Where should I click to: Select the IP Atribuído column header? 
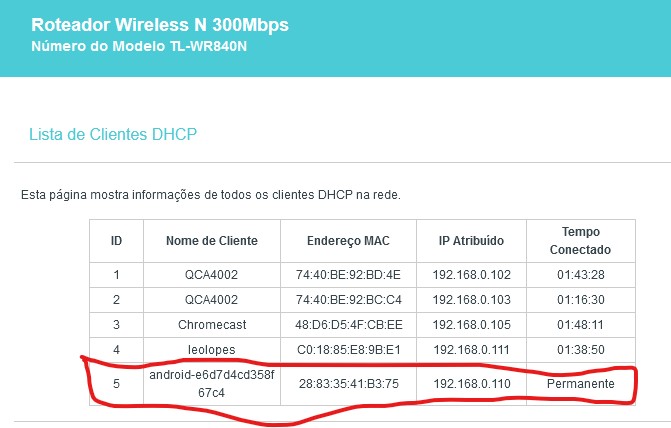click(471, 241)
